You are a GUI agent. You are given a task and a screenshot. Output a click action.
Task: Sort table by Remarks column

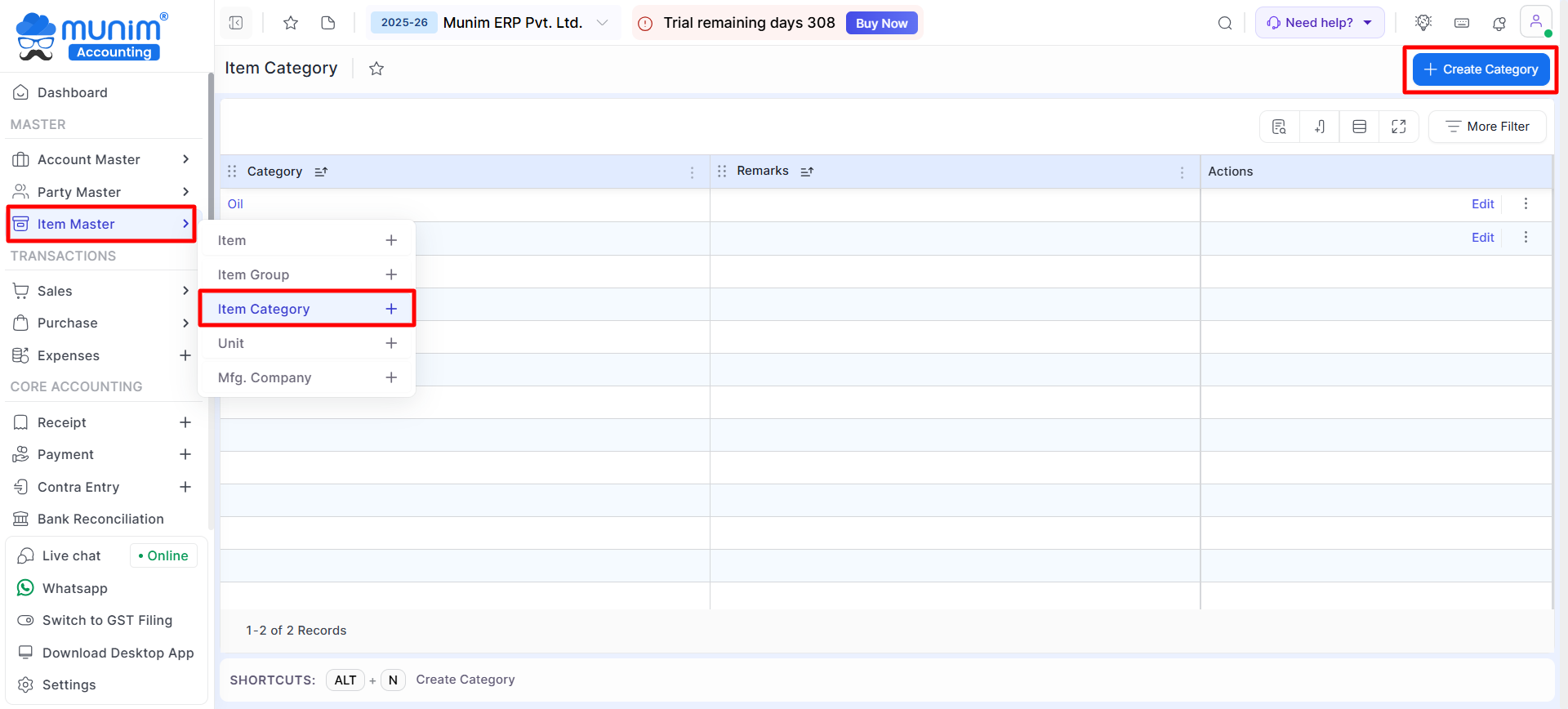(807, 172)
